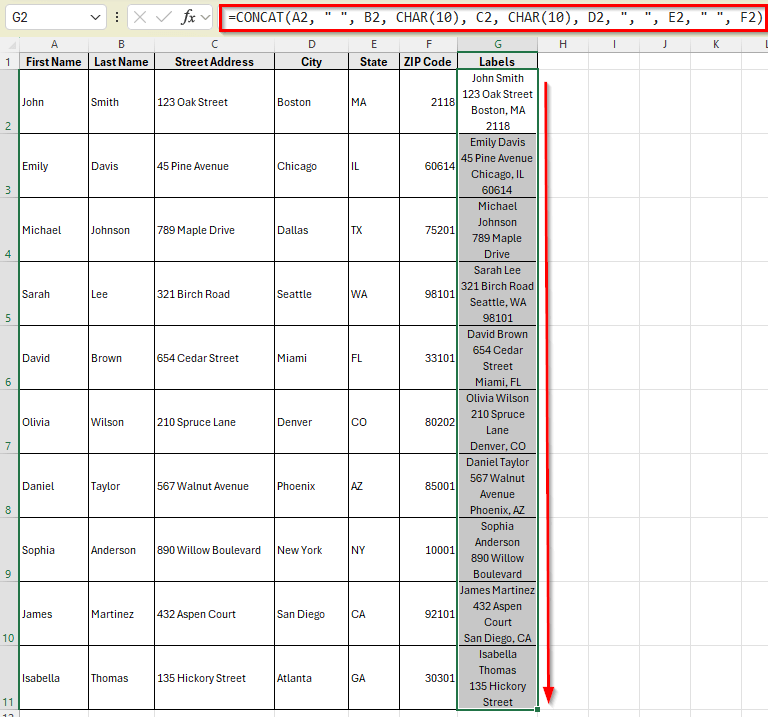Select the ZIP Code cell showing 98101
The image size is (768, 717).
click(428, 294)
